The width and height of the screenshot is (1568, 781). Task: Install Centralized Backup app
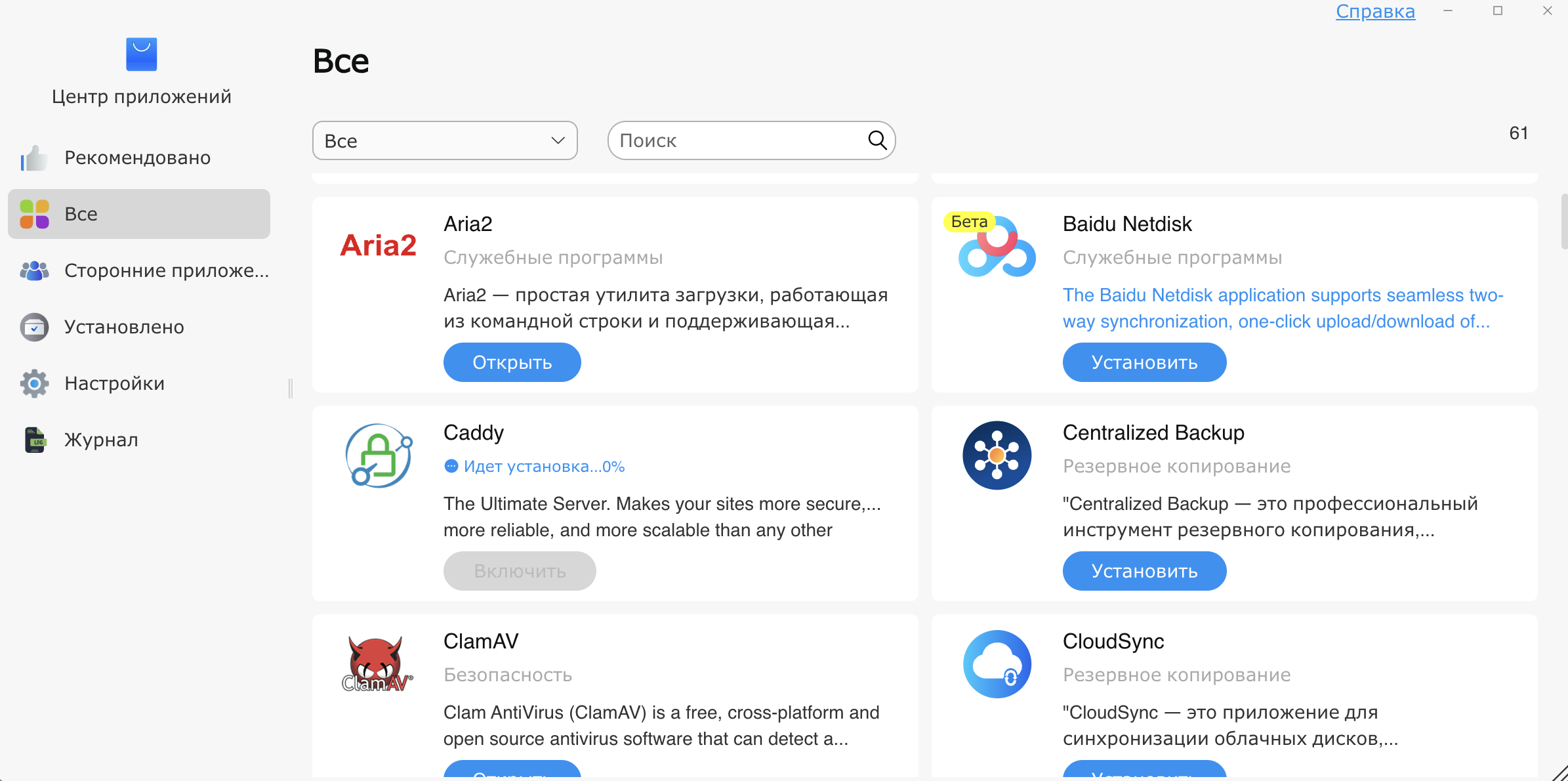tap(1144, 571)
